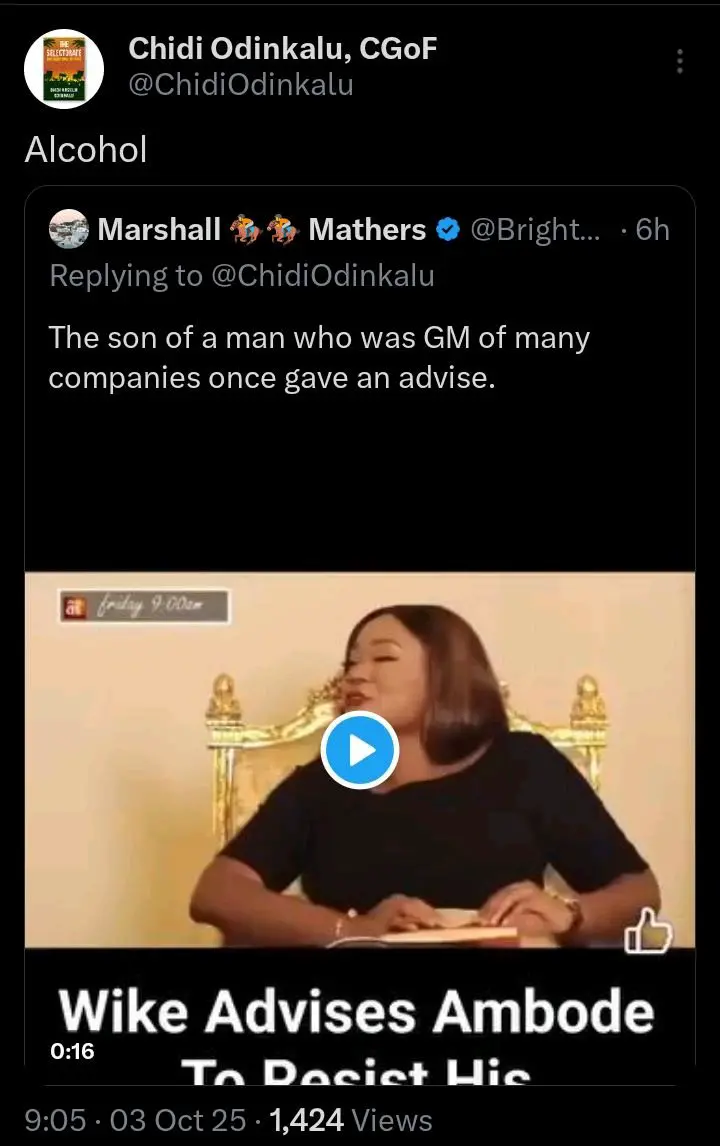Viewport: 720px width, 1146px height.
Task: Open the @ChidiOdinkalu mention in "Replying to"
Action: pos(322,276)
